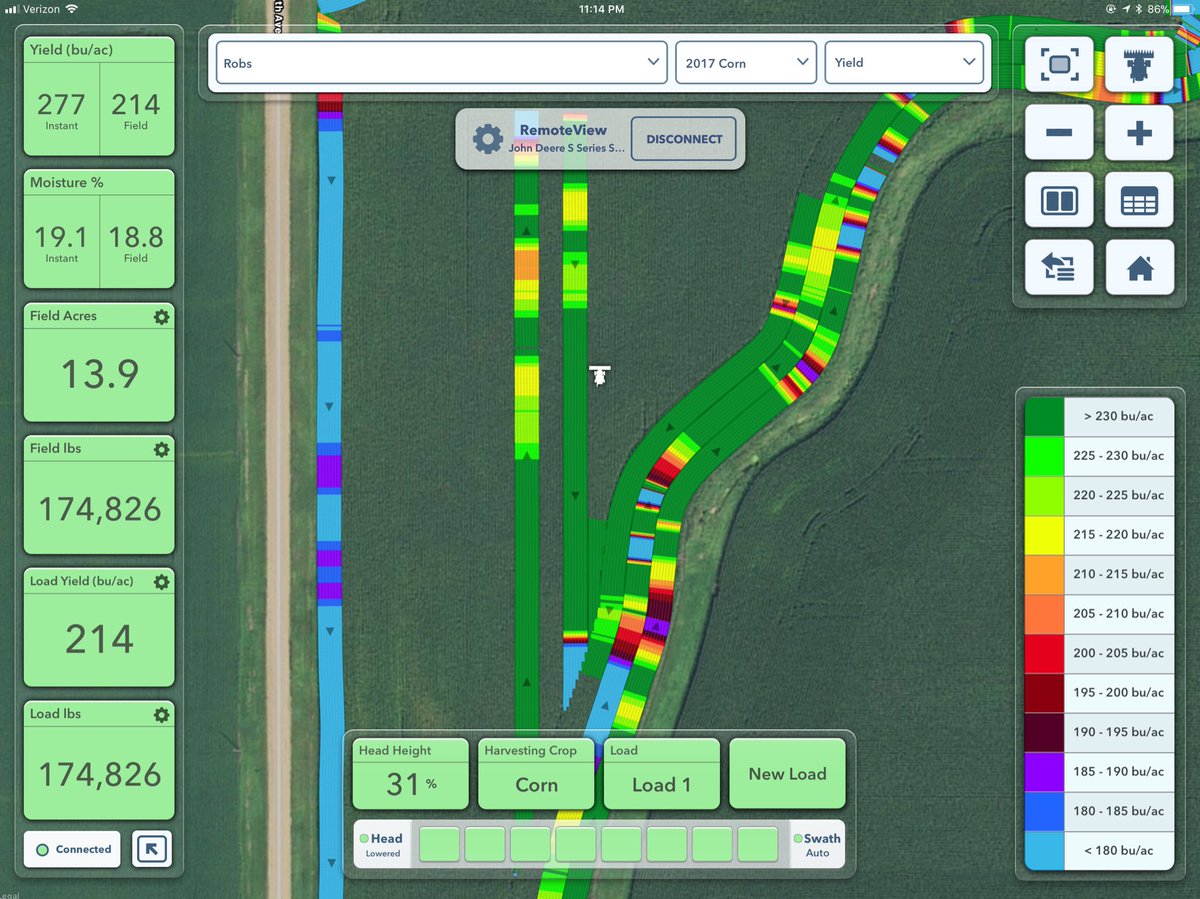Open RemoteView settings gear
Viewport: 1200px width, 899px height.
click(x=487, y=139)
